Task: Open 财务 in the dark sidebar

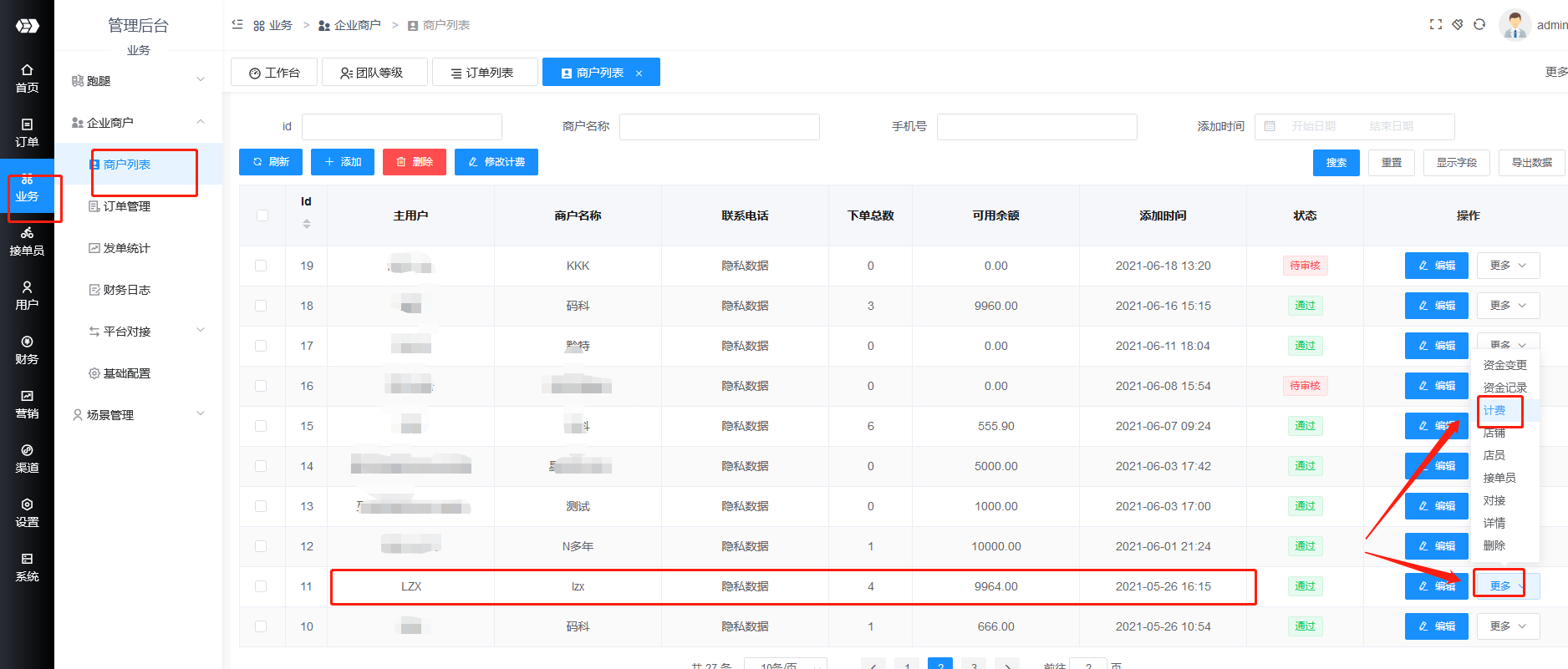Action: [x=27, y=350]
